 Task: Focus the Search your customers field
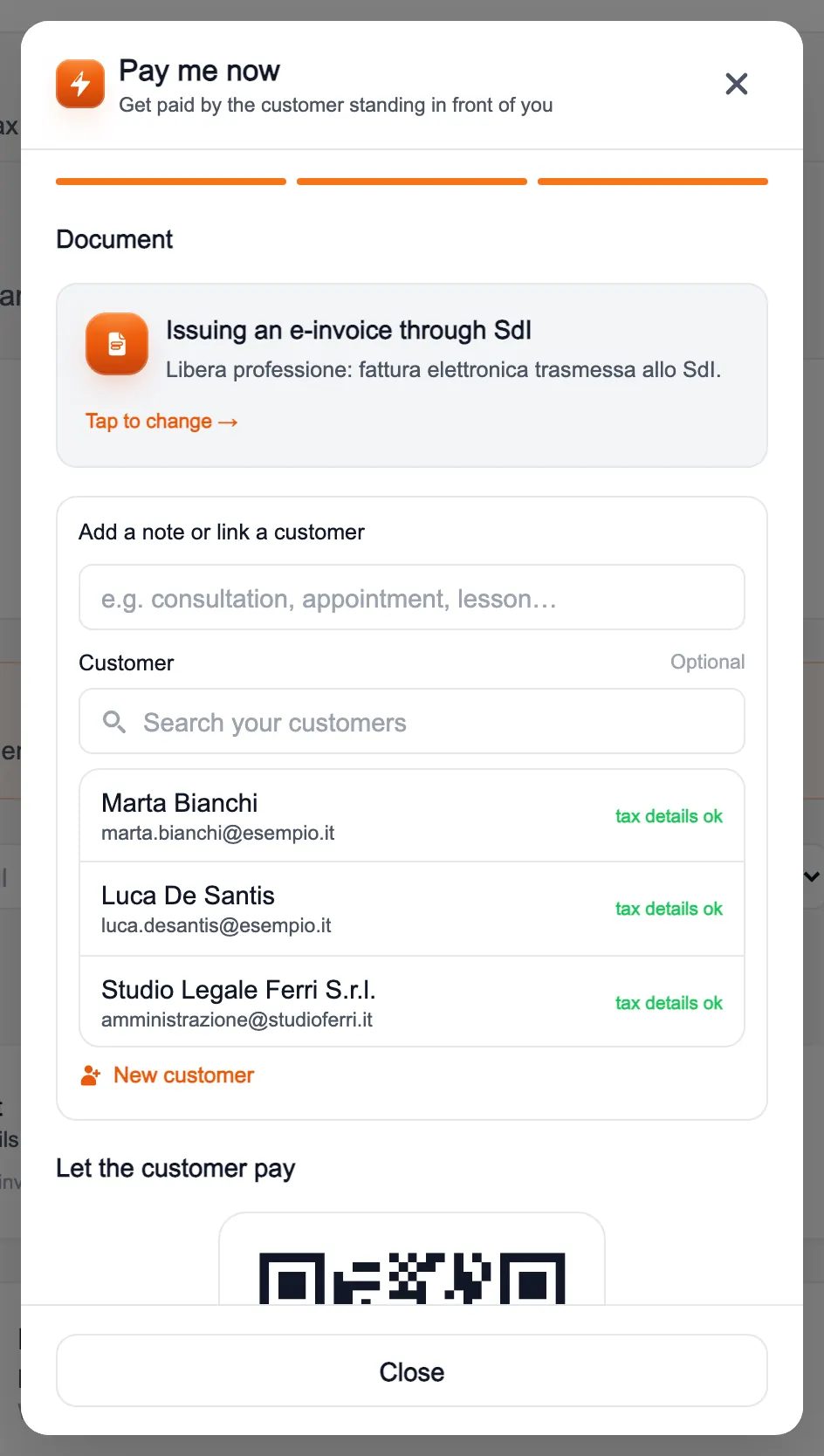[412, 722]
